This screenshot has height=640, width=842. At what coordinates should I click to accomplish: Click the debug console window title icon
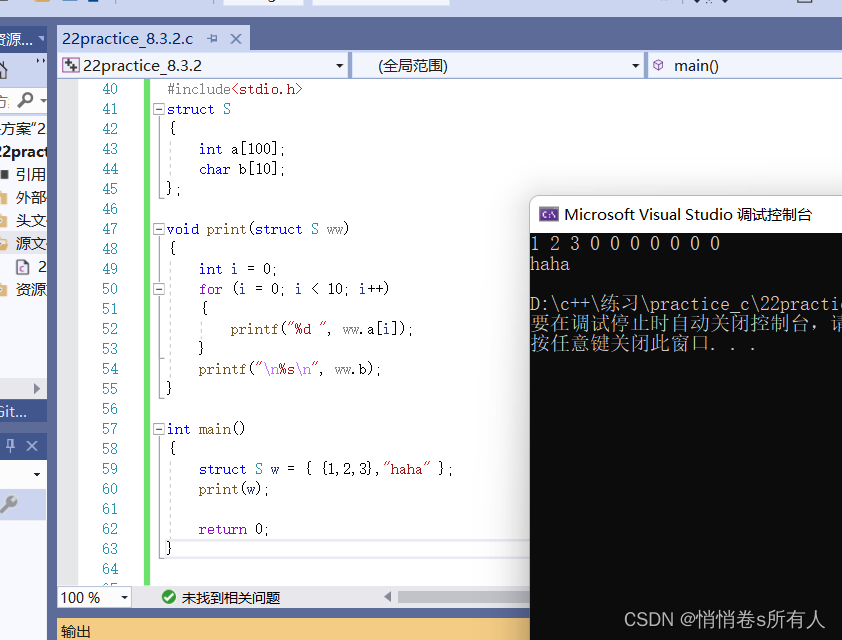click(x=548, y=214)
